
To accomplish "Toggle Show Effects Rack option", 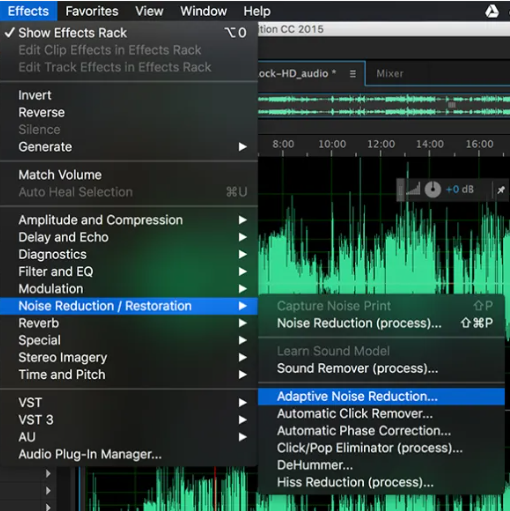I will tap(129, 33).
